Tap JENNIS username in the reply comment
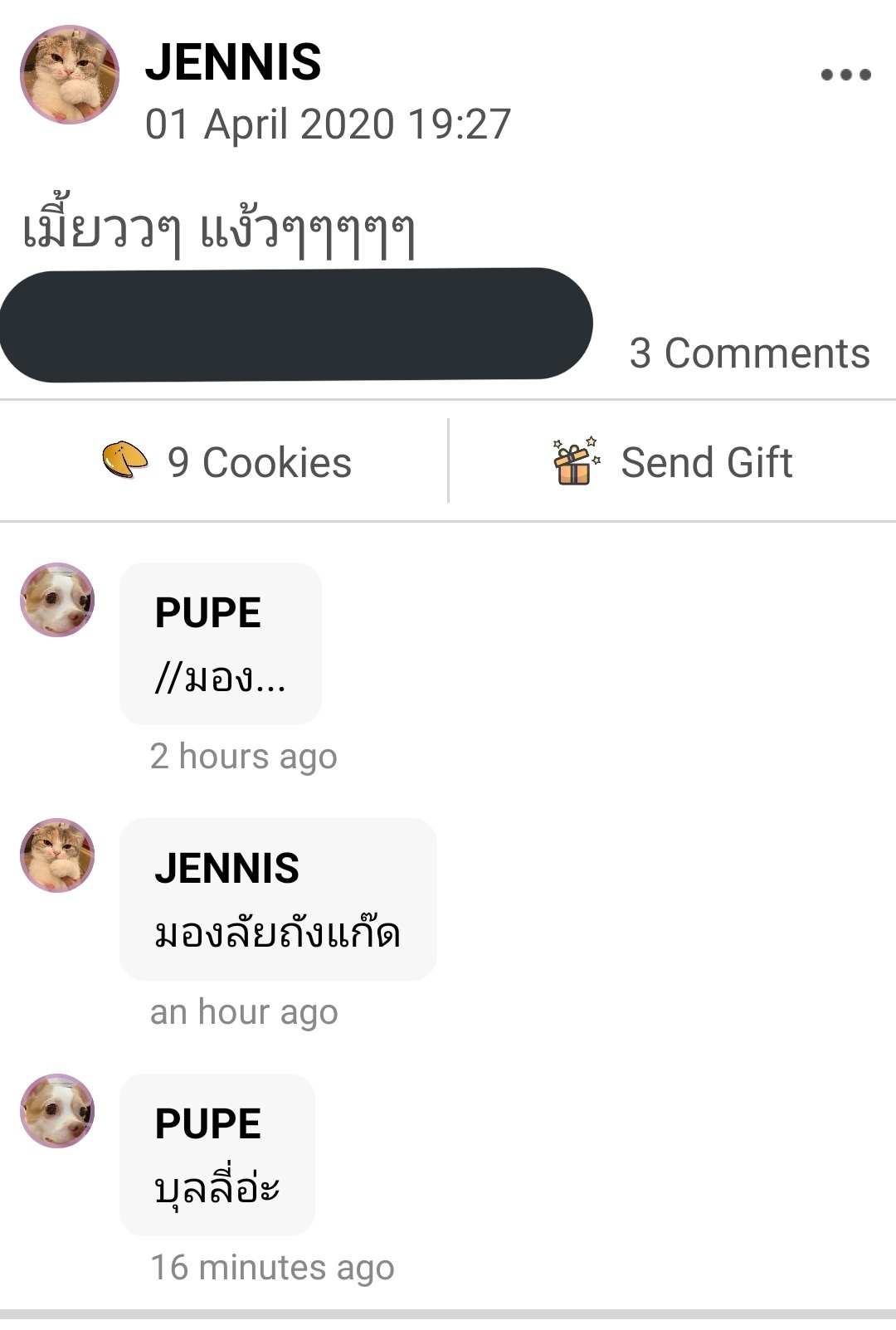 [x=226, y=869]
